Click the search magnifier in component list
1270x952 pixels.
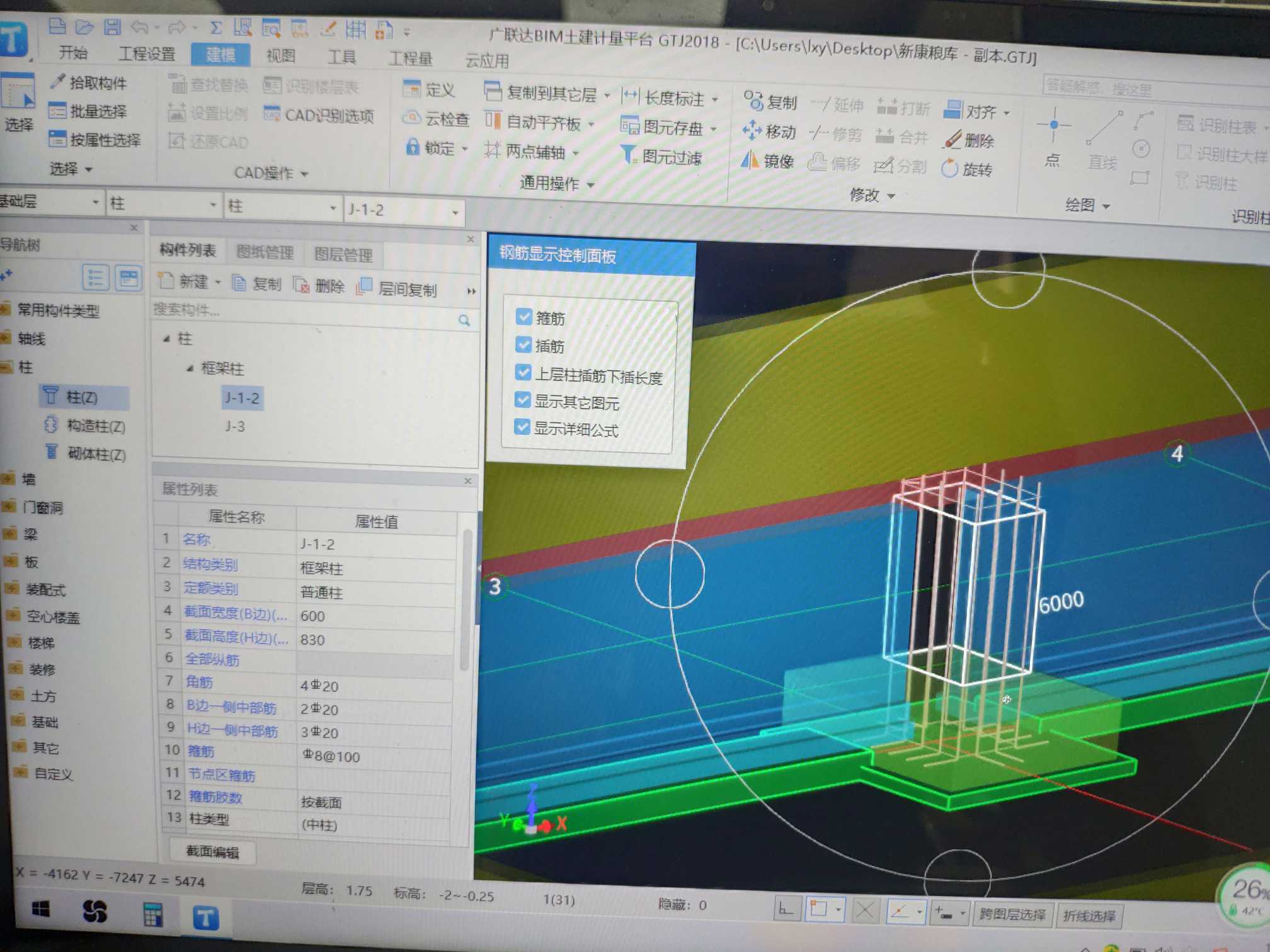point(464,320)
